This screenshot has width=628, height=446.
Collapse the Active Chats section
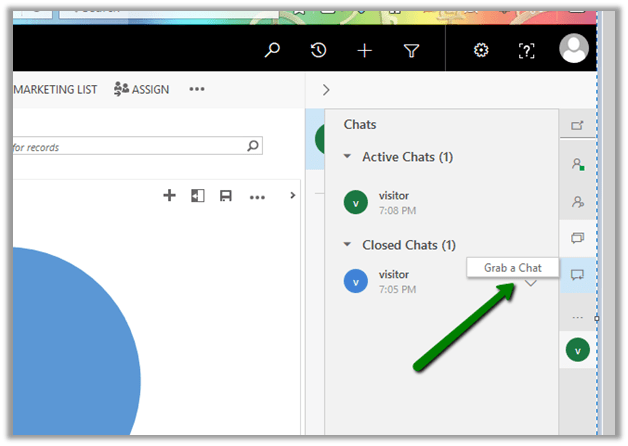347,156
